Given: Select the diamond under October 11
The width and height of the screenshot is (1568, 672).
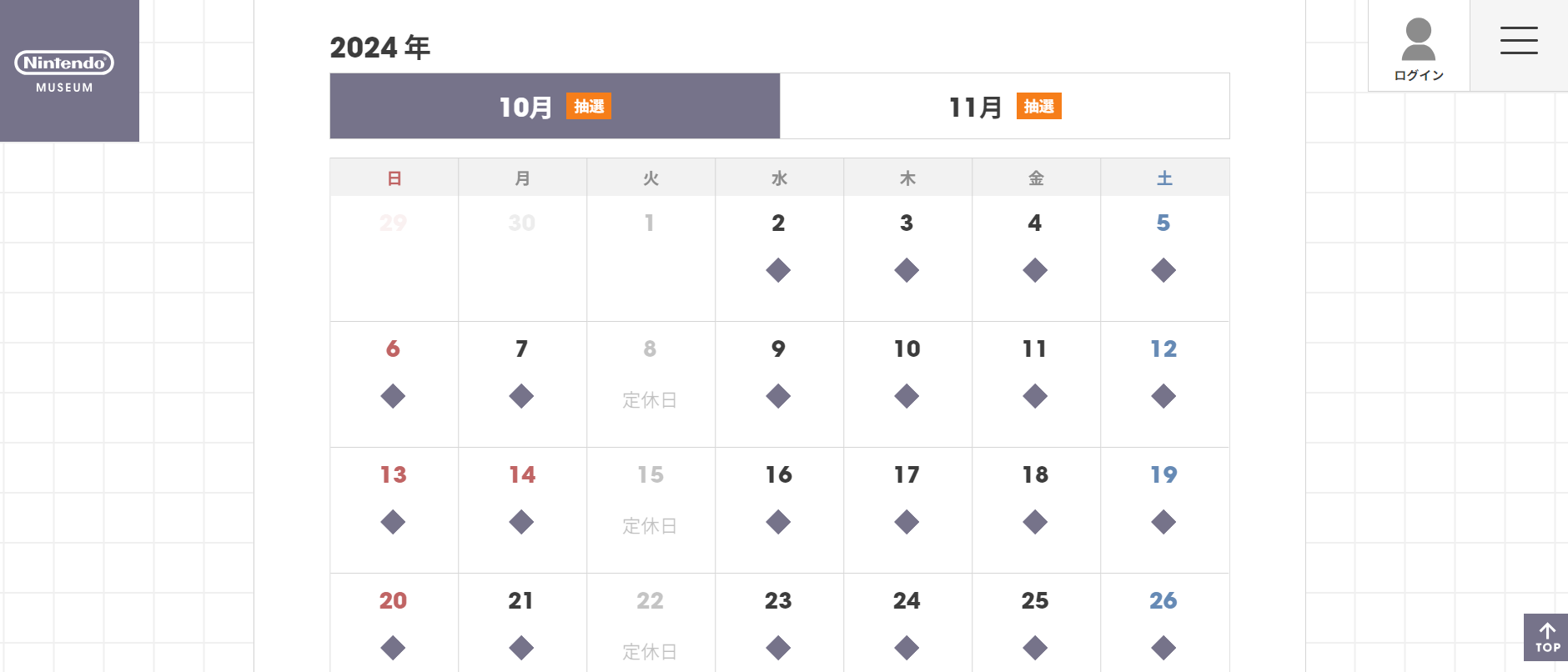Looking at the screenshot, I should tap(1035, 396).
